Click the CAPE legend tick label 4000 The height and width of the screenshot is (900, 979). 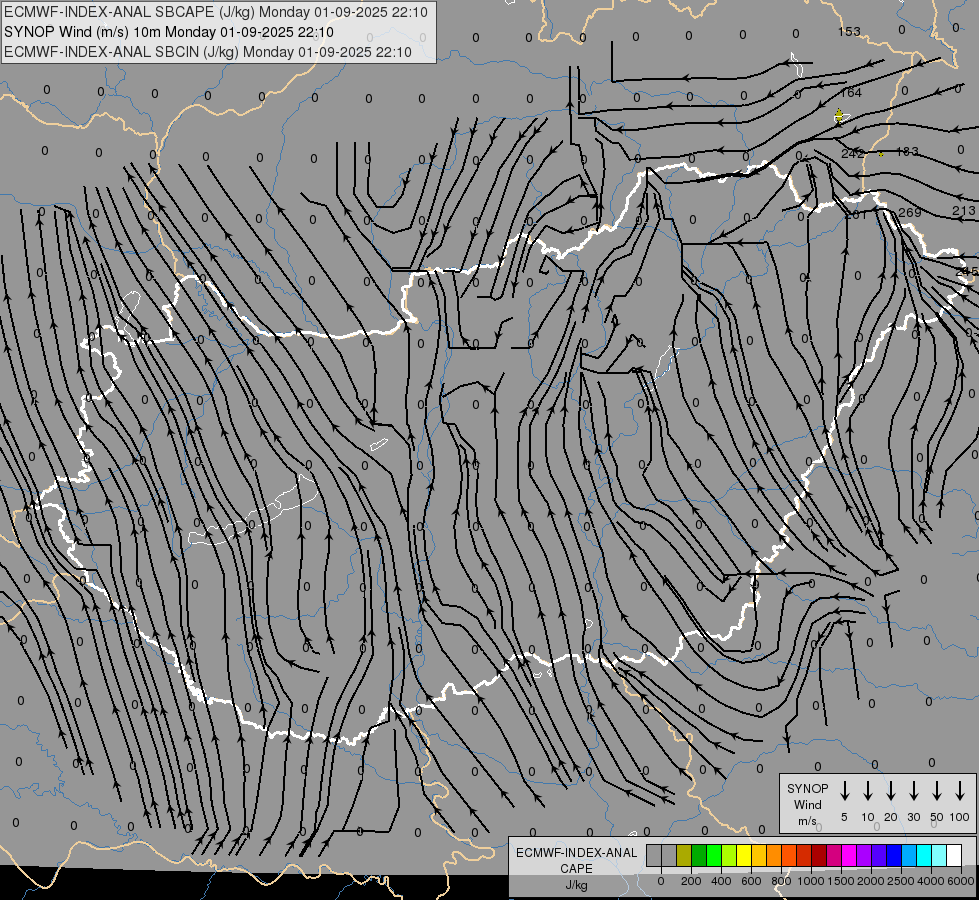pyautogui.click(x=930, y=881)
